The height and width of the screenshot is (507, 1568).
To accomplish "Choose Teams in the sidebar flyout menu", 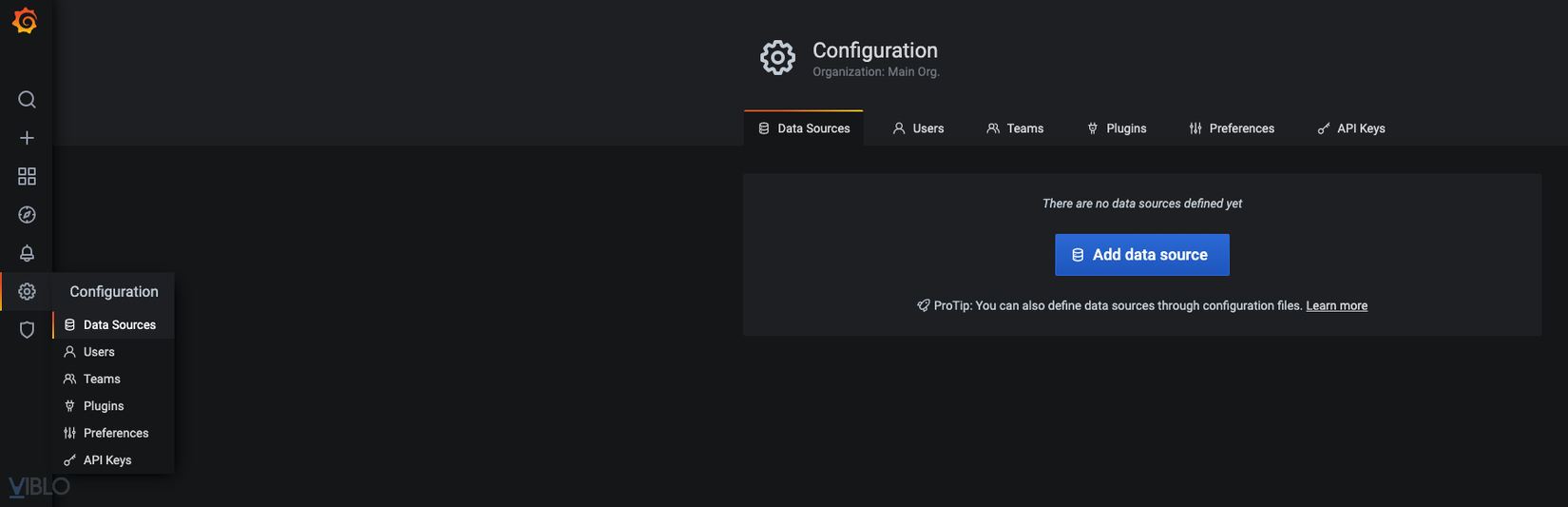I will tap(102, 379).
